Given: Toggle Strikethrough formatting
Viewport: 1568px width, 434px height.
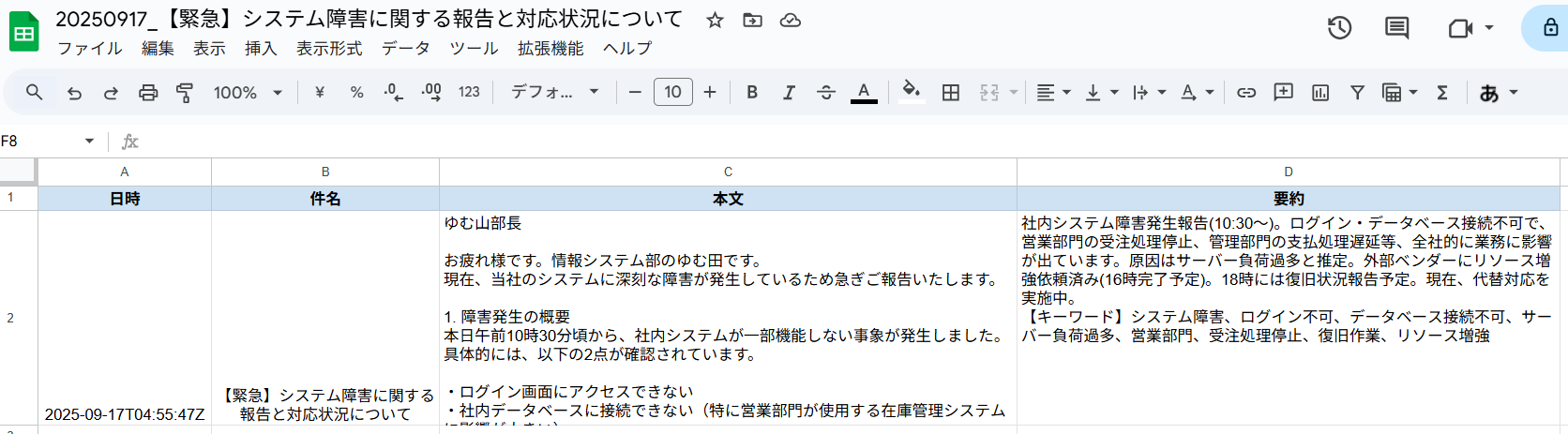Looking at the screenshot, I should click(x=826, y=92).
